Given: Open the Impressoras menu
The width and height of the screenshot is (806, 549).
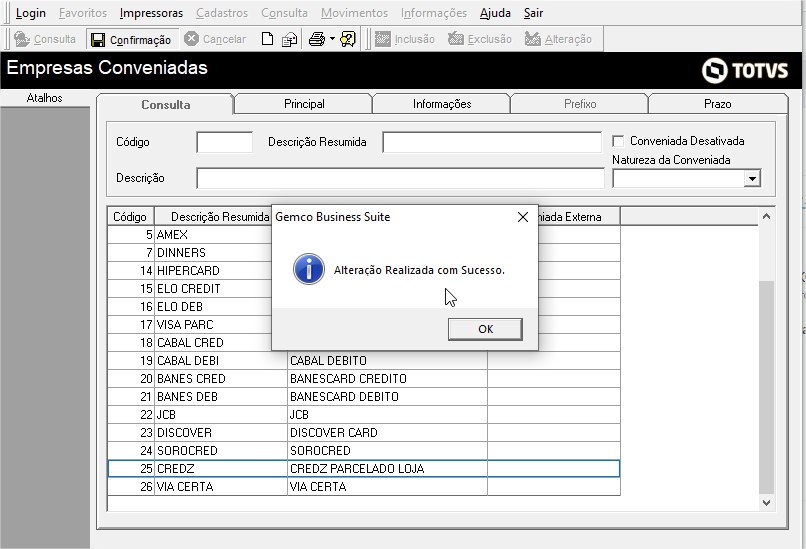Looking at the screenshot, I should [x=151, y=13].
